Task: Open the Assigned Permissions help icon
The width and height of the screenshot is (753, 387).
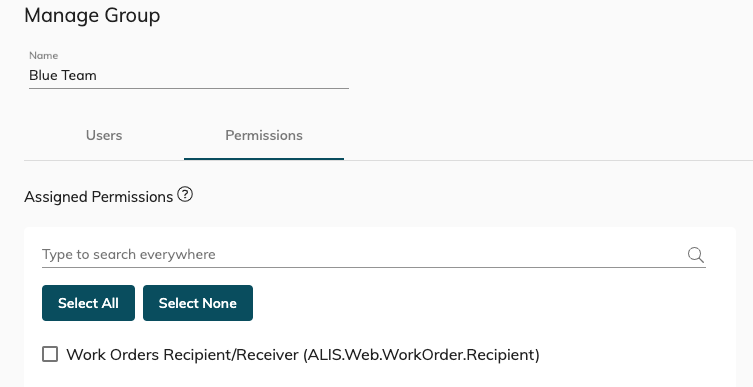Action: point(185,194)
